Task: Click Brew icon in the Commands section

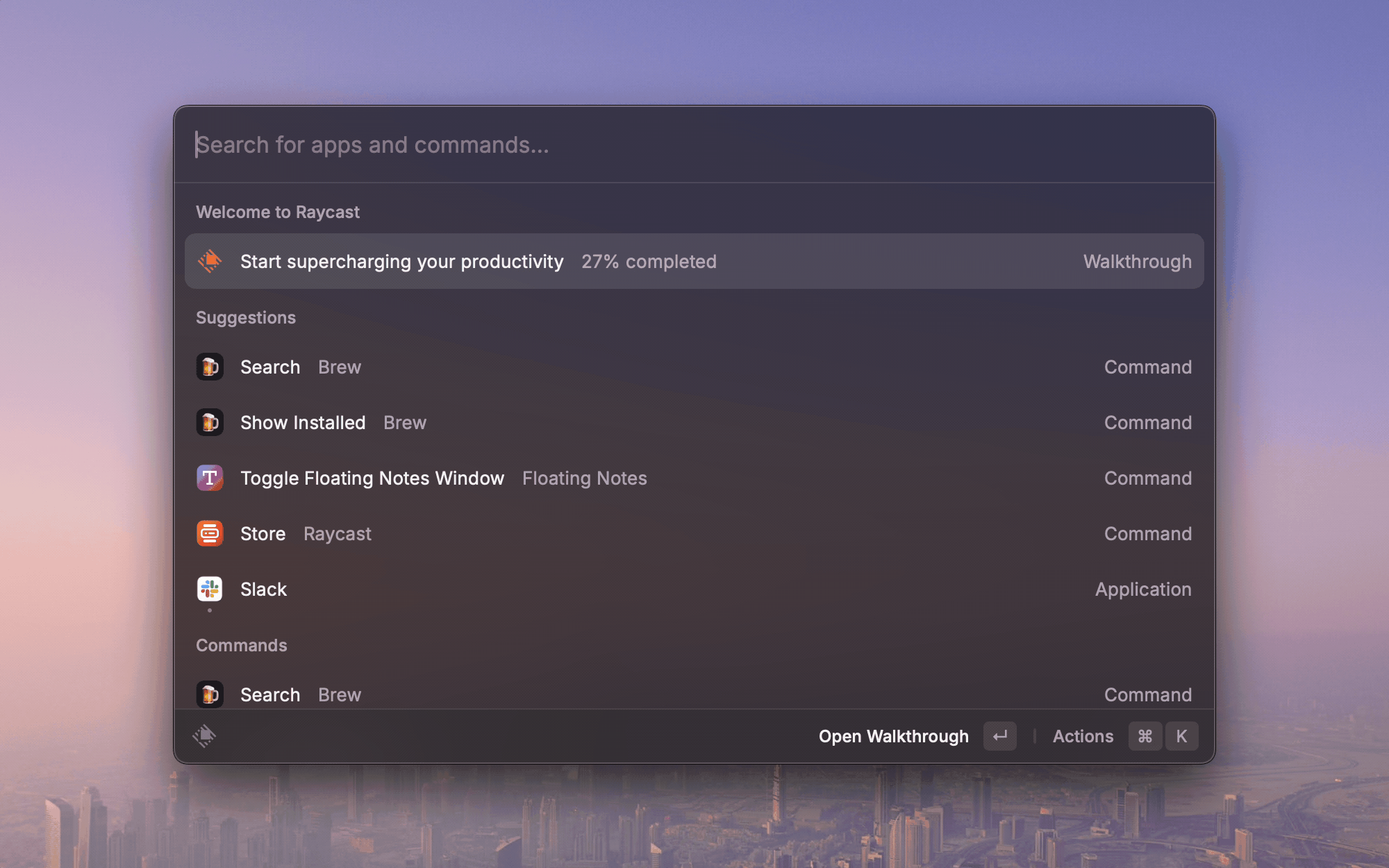Action: 210,694
